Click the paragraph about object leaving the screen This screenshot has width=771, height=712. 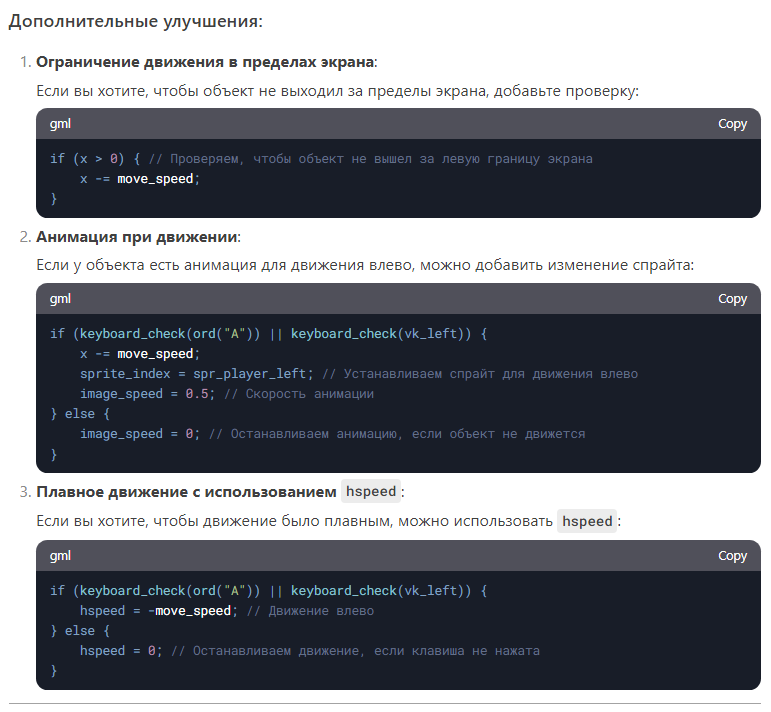tap(337, 91)
